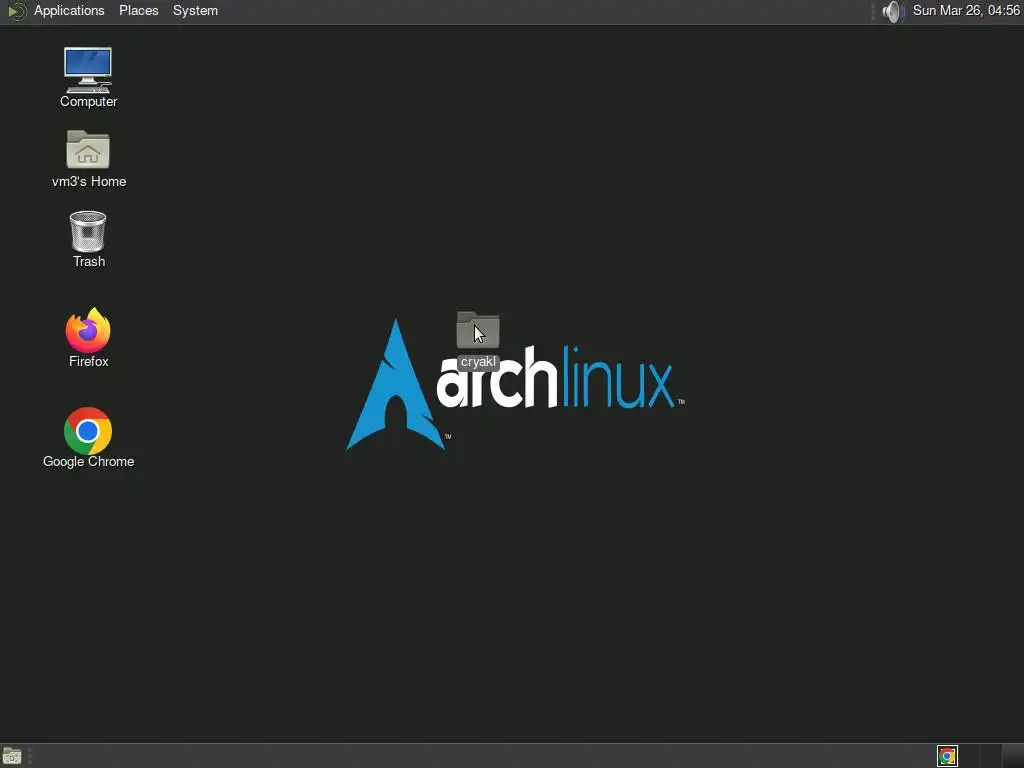Open the System menu
This screenshot has height=768, width=1024.
[x=195, y=10]
